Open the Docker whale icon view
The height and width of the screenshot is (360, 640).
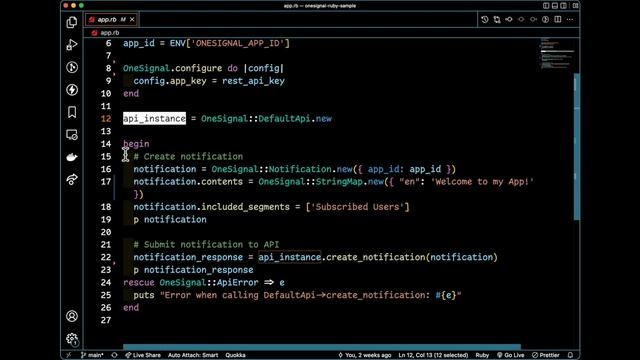coord(72,157)
